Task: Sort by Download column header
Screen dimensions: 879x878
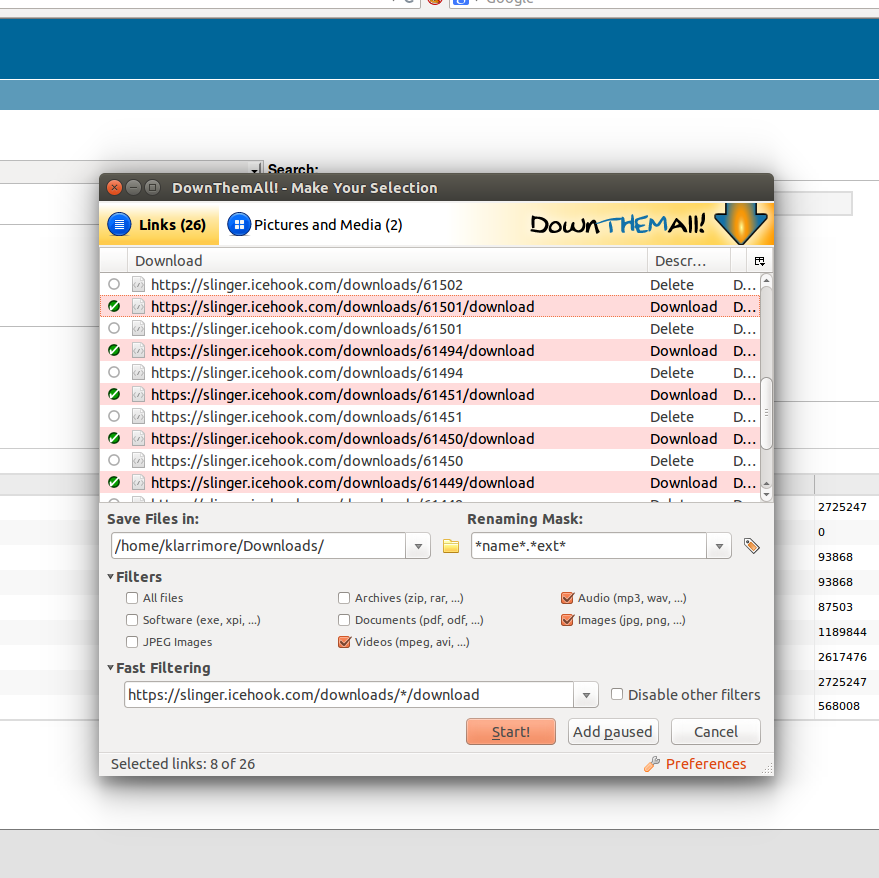Action: tap(387, 261)
